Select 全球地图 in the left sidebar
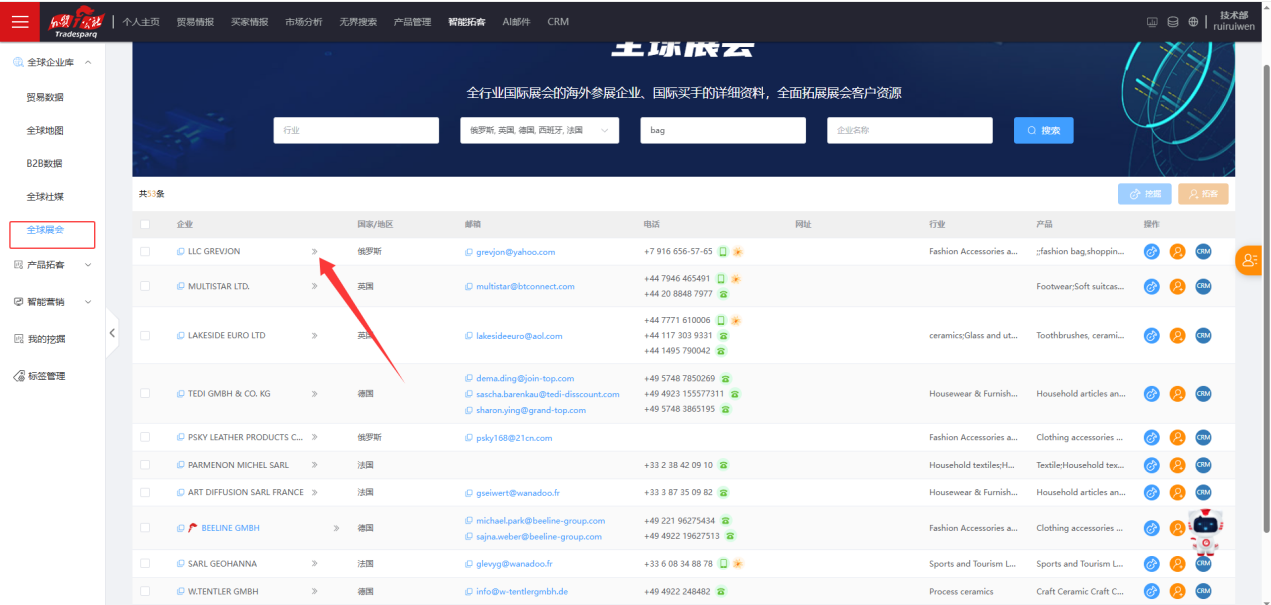The height and width of the screenshot is (605, 1271). point(45,131)
